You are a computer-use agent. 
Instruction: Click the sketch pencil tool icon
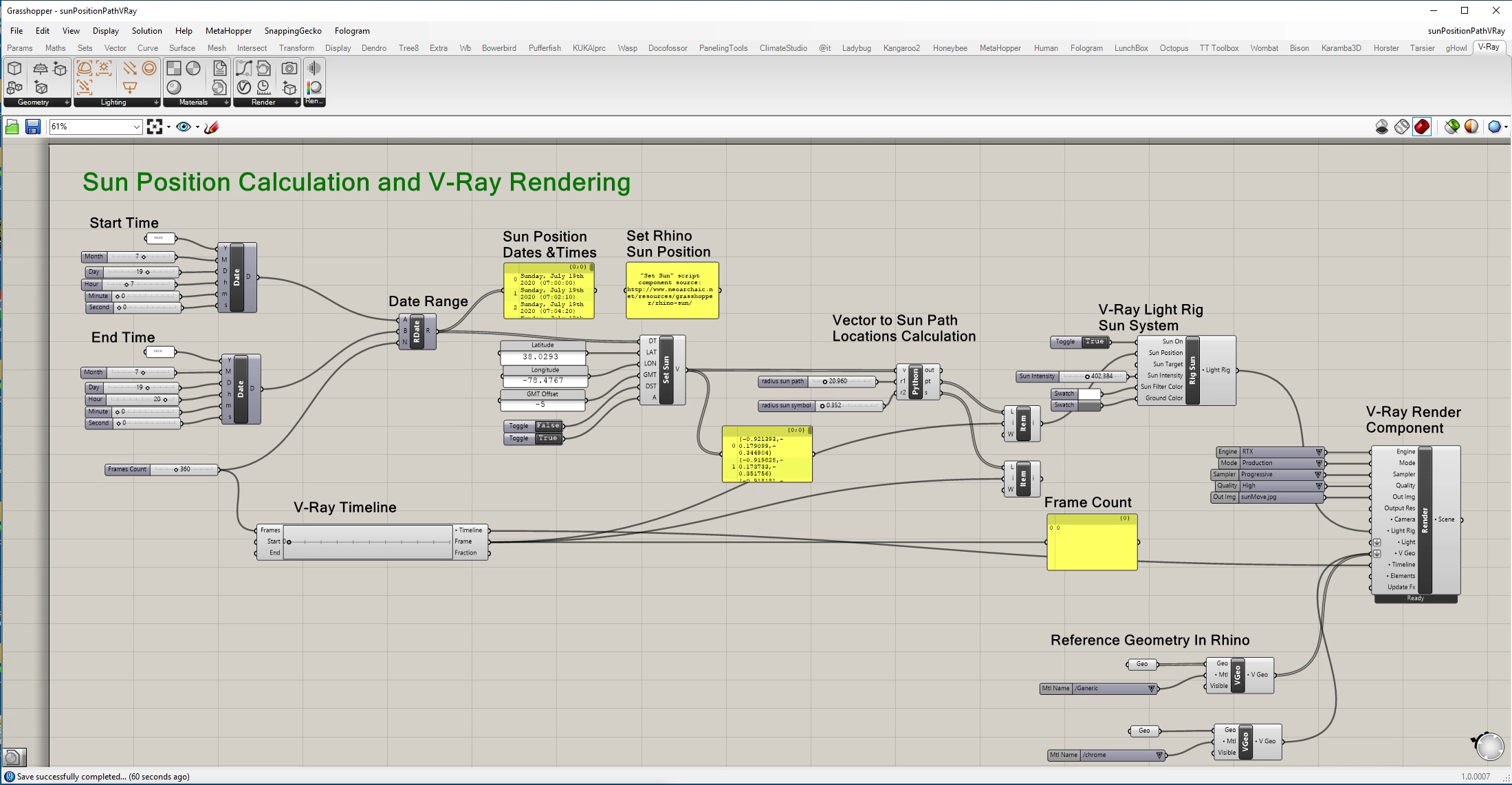click(x=212, y=127)
